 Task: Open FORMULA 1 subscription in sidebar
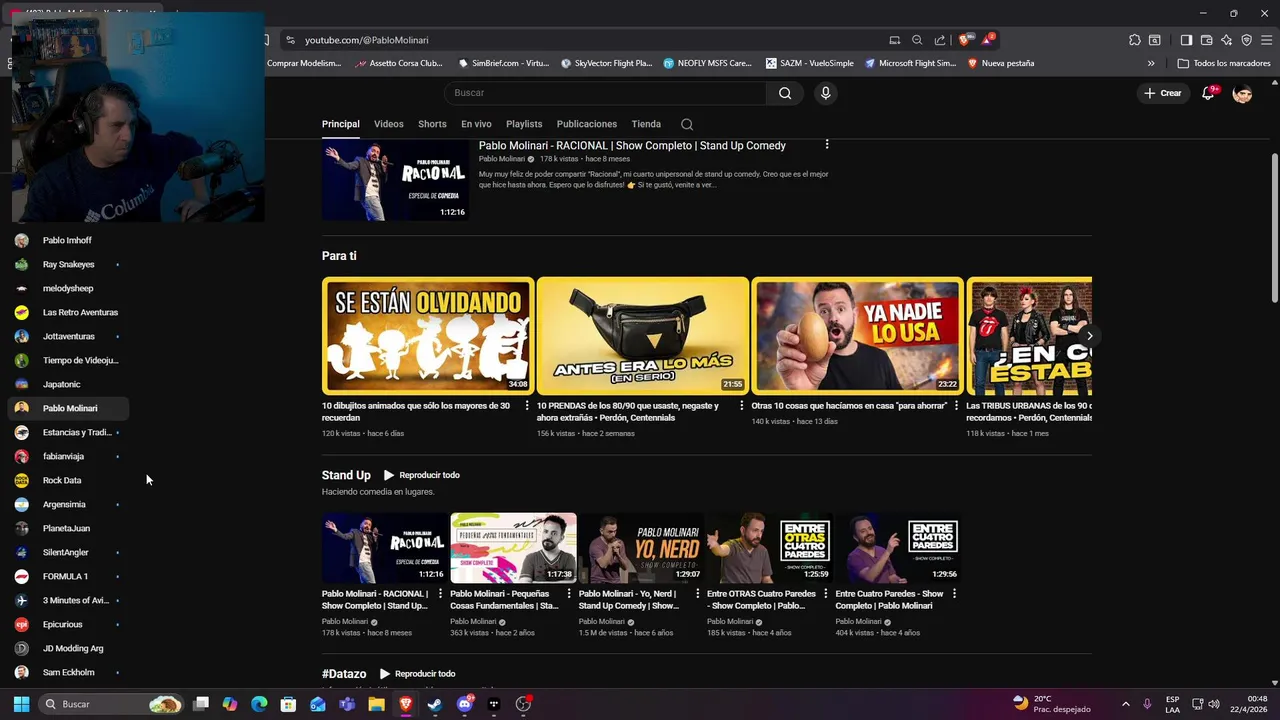[68, 576]
